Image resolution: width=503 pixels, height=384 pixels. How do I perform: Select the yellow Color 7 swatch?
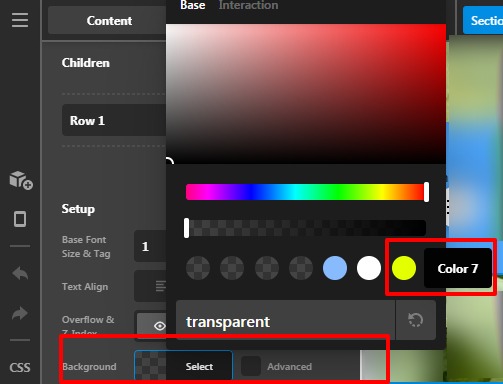click(404, 268)
